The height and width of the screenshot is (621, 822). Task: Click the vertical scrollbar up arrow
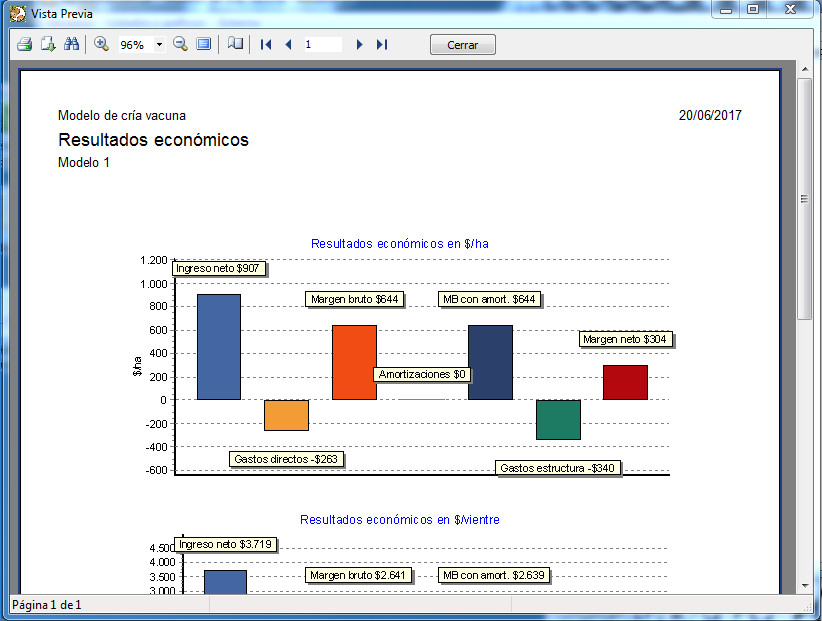(x=805, y=69)
